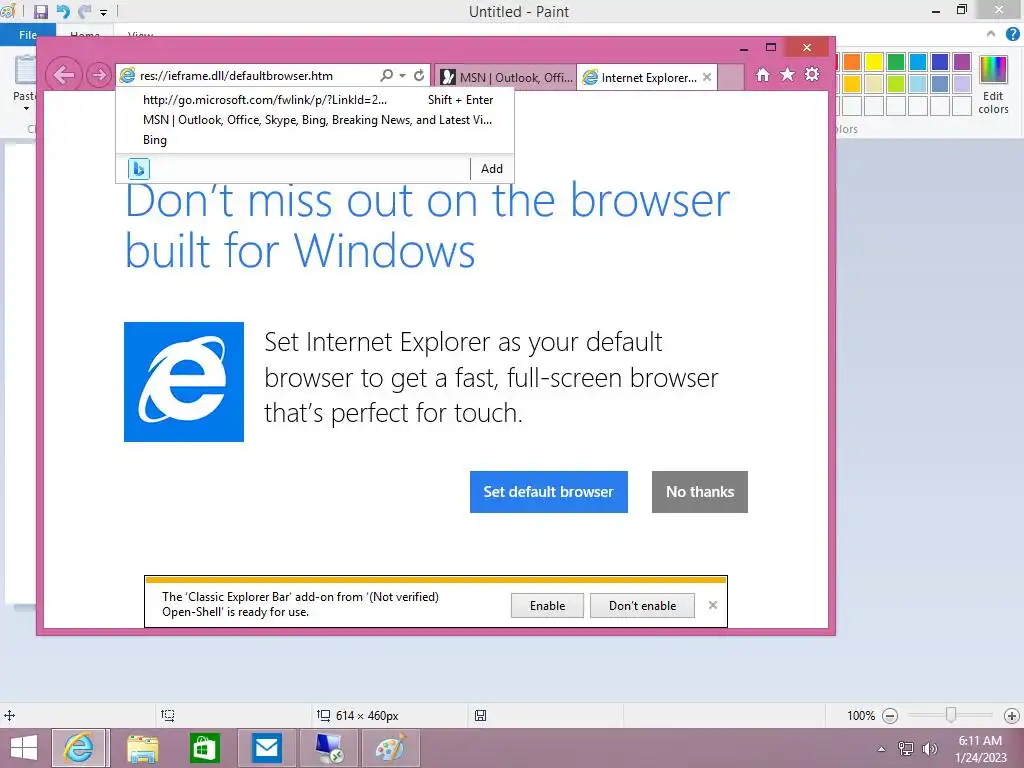Viewport: 1024px width, 768px height.
Task: Open Mail app from taskbar
Action: coord(266,748)
